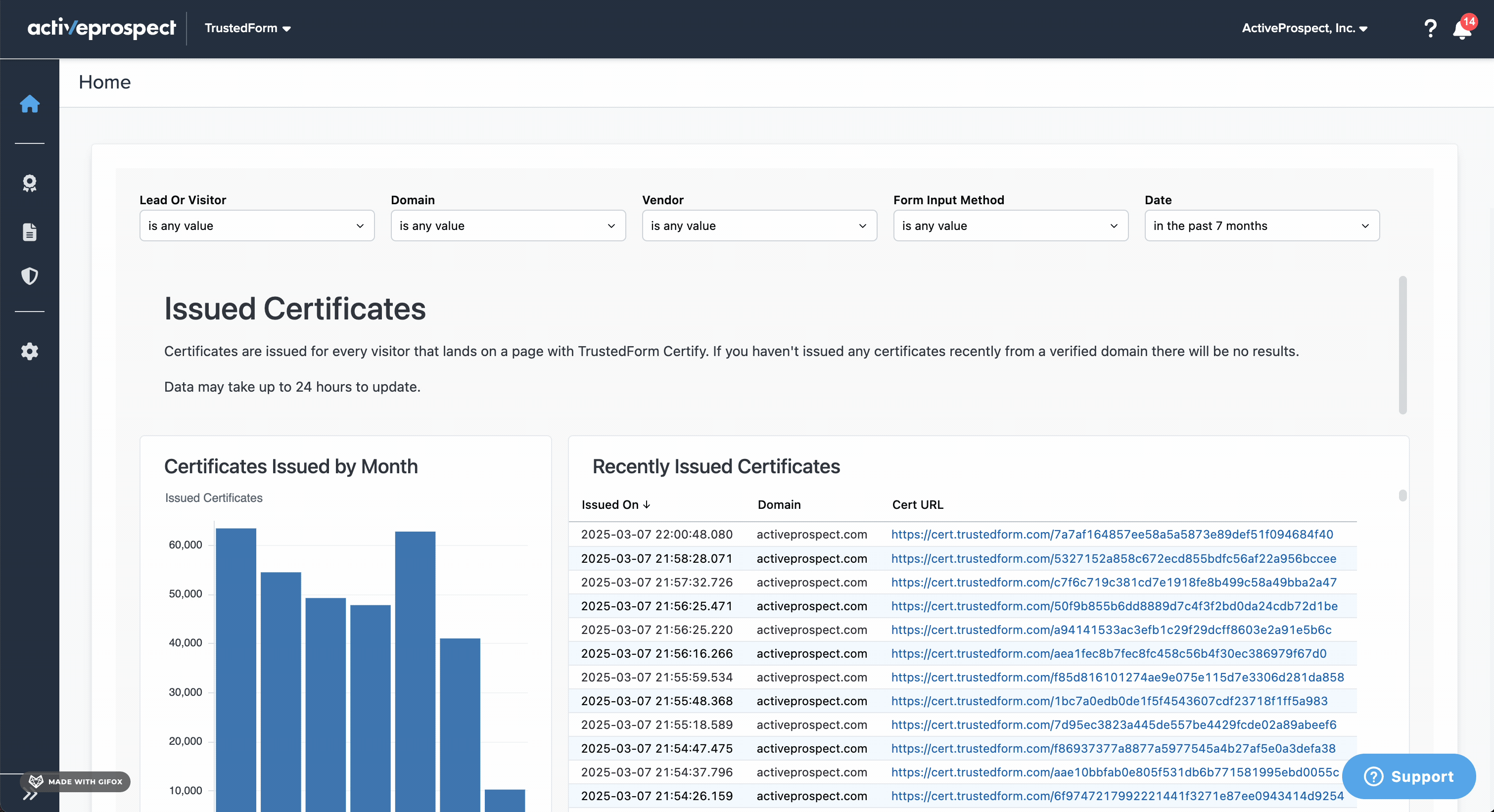This screenshot has height=812, width=1494.
Task: Open the notifications bell with 14 badge
Action: click(x=1463, y=28)
